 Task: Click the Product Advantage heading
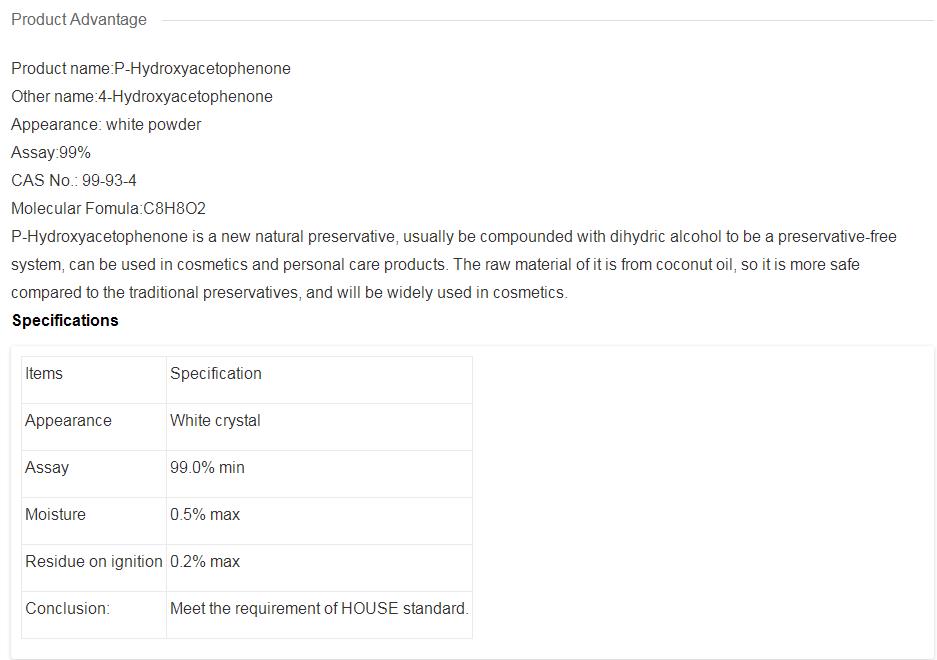pos(79,19)
